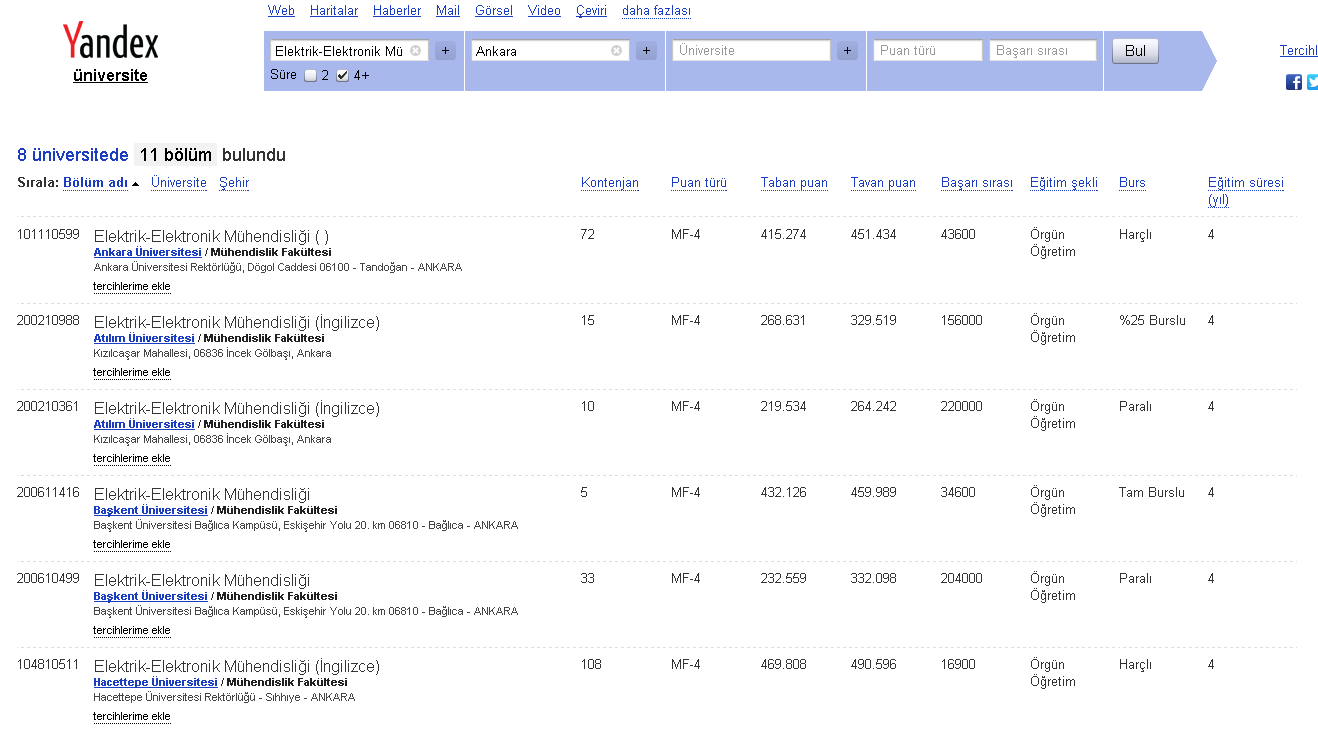Add Hacettepe program to tercihlerime

132,717
